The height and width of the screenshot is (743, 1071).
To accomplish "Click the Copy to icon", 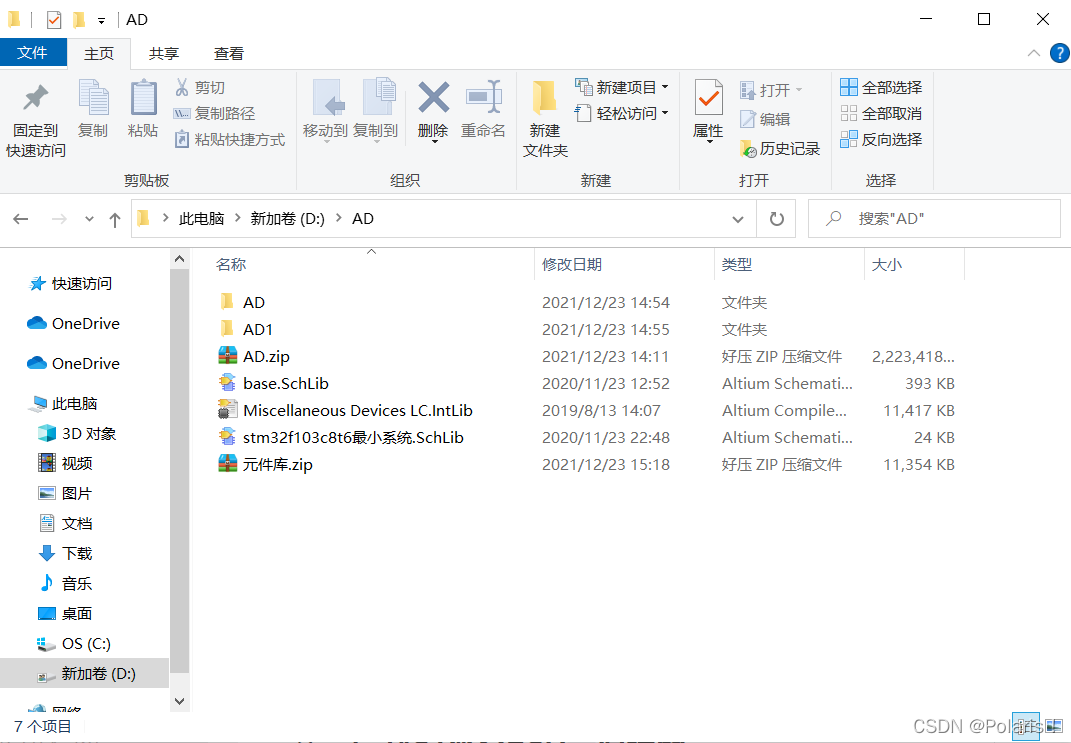I will pos(378,98).
